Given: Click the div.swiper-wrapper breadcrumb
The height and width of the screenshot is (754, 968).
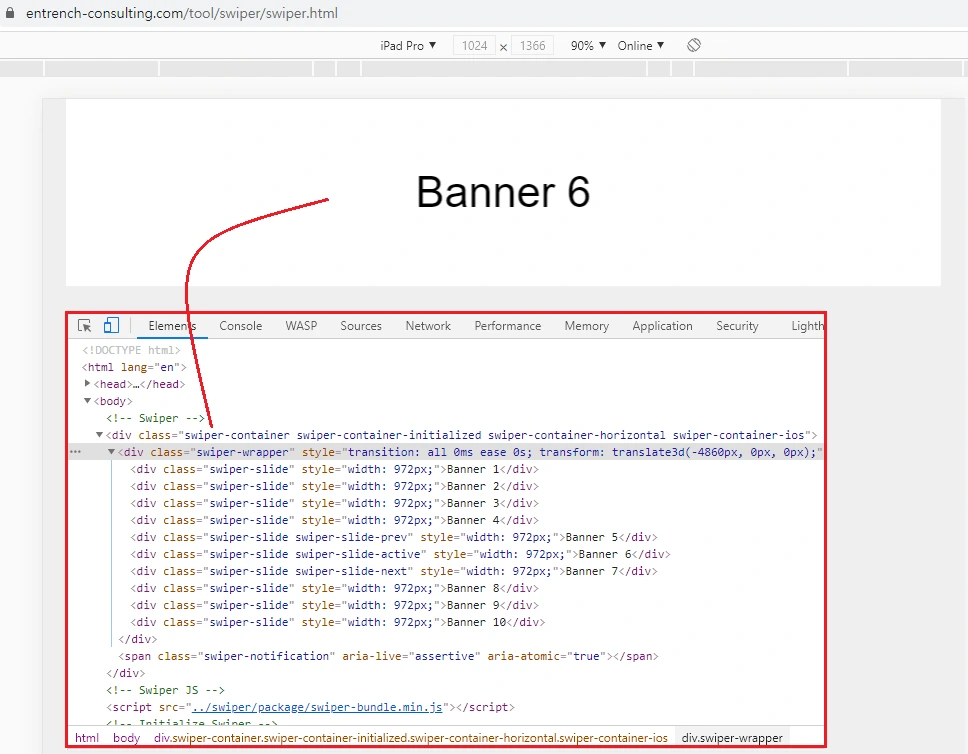Looking at the screenshot, I should [732, 738].
